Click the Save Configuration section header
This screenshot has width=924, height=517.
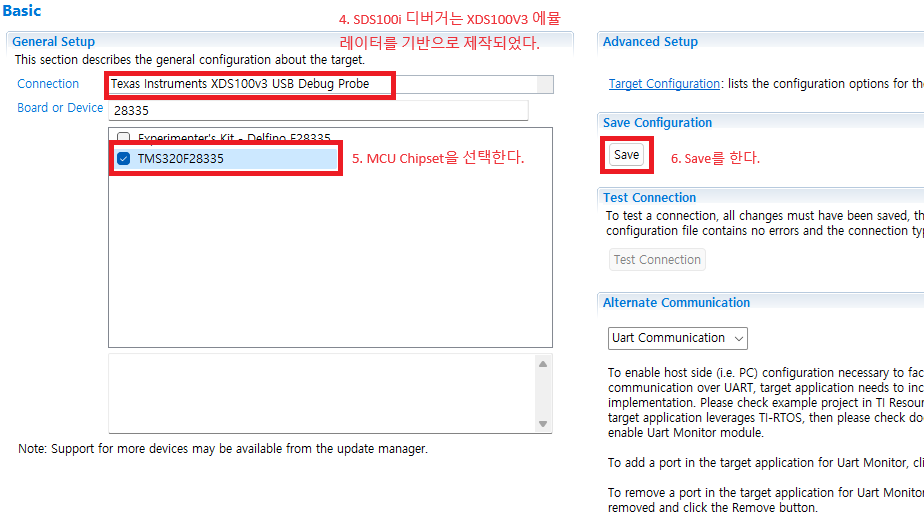657,123
